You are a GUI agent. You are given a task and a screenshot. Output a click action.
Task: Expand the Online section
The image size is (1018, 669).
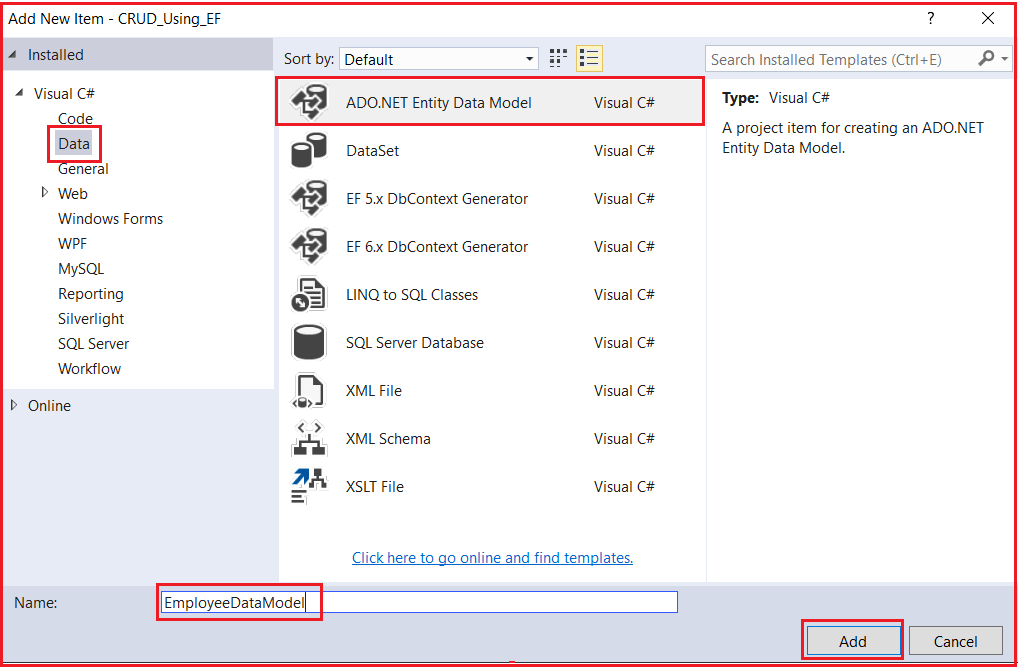click(14, 405)
